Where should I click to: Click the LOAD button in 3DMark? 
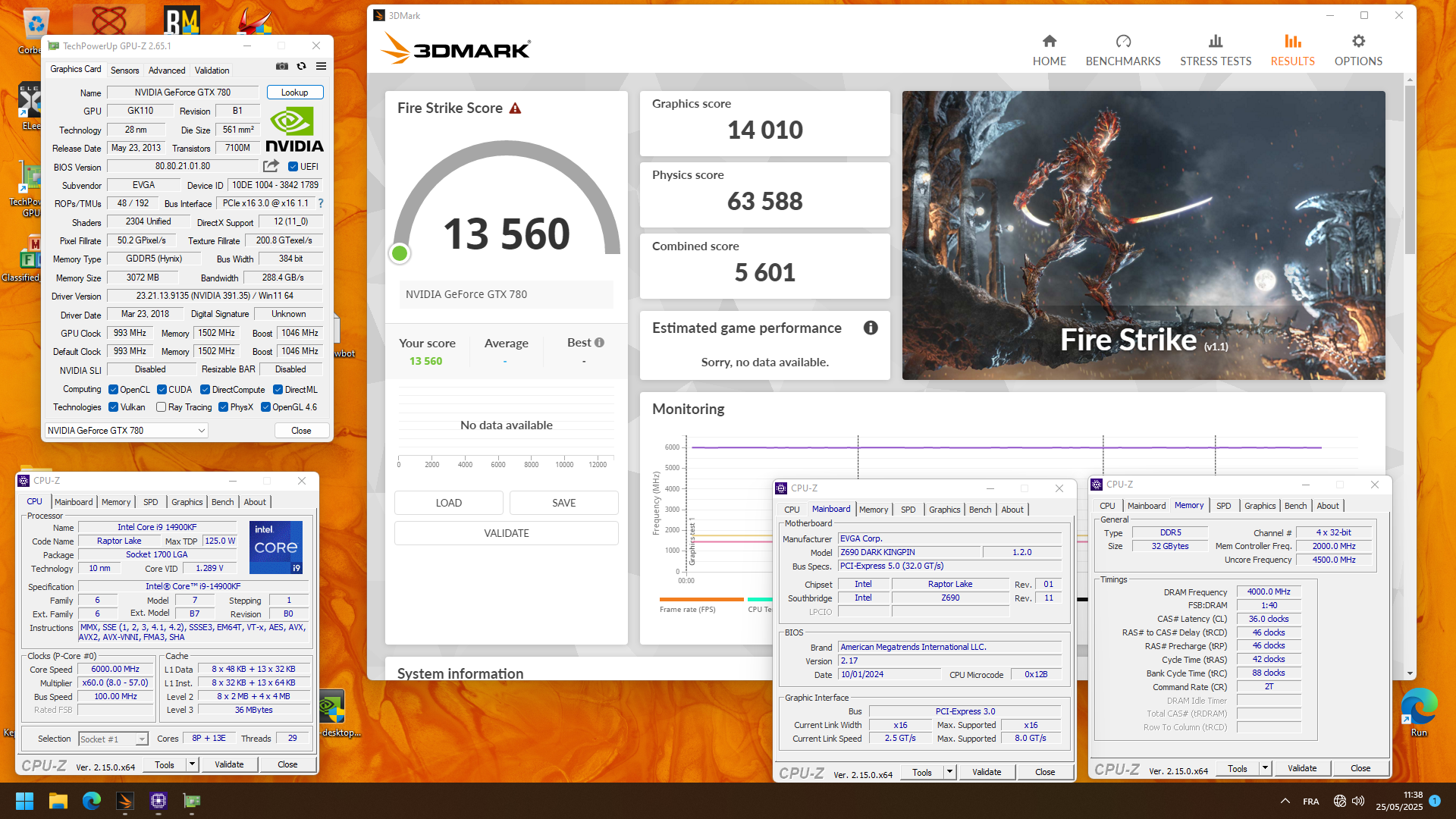(x=449, y=503)
